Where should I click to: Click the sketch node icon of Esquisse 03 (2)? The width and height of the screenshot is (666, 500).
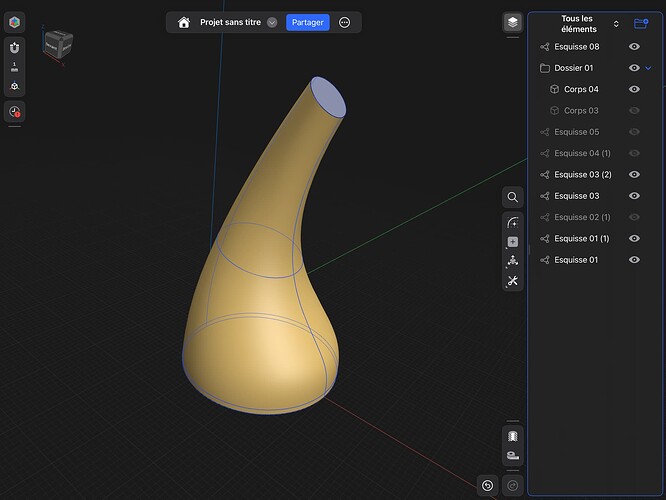[x=545, y=175]
